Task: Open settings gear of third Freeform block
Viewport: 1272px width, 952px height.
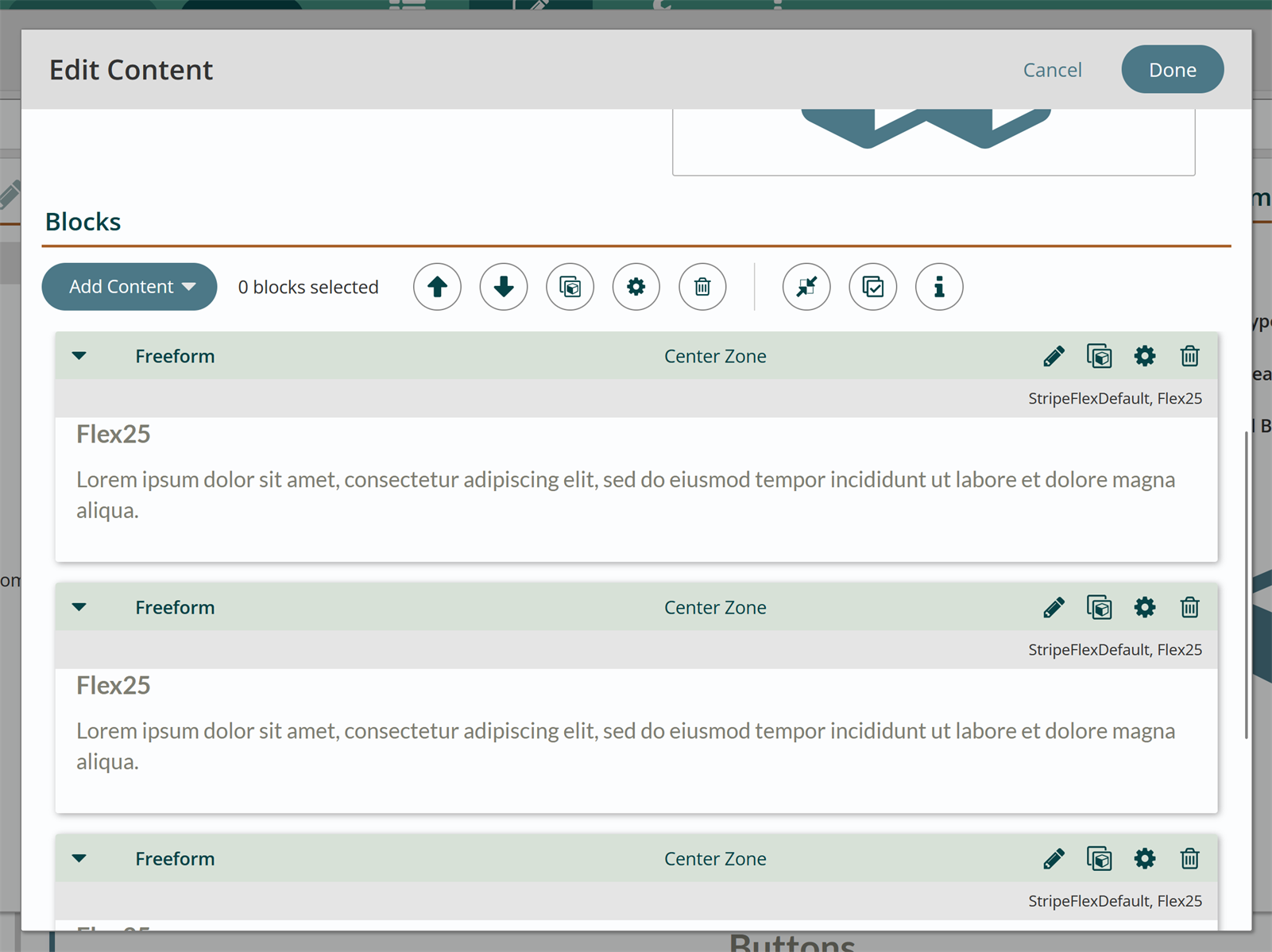Action: [x=1144, y=859]
